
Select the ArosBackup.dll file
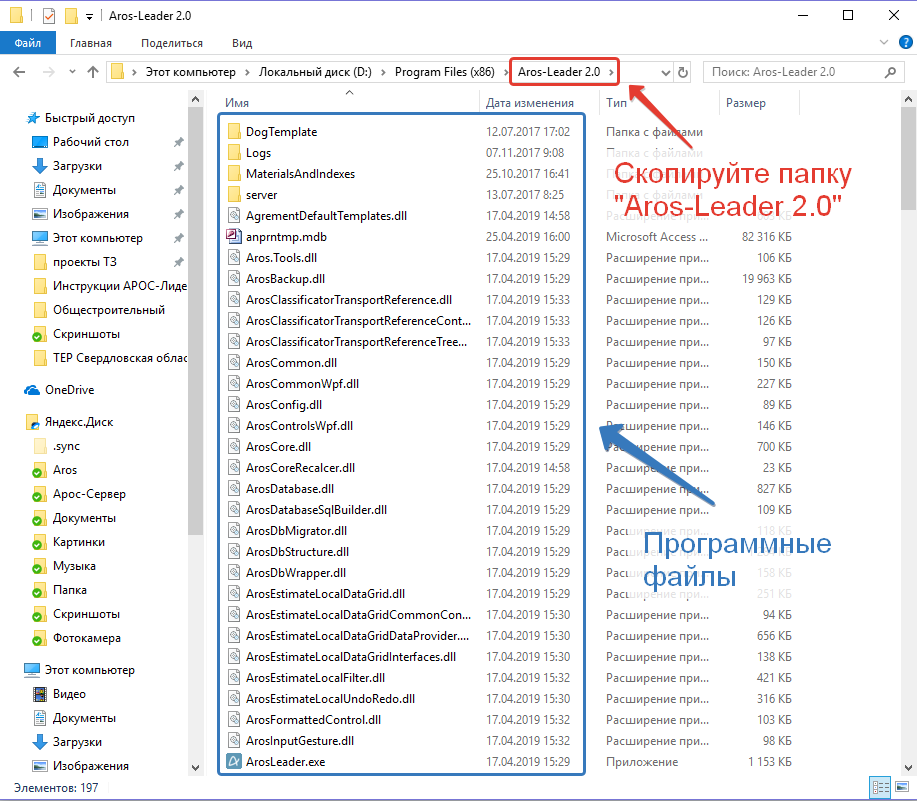pos(285,279)
